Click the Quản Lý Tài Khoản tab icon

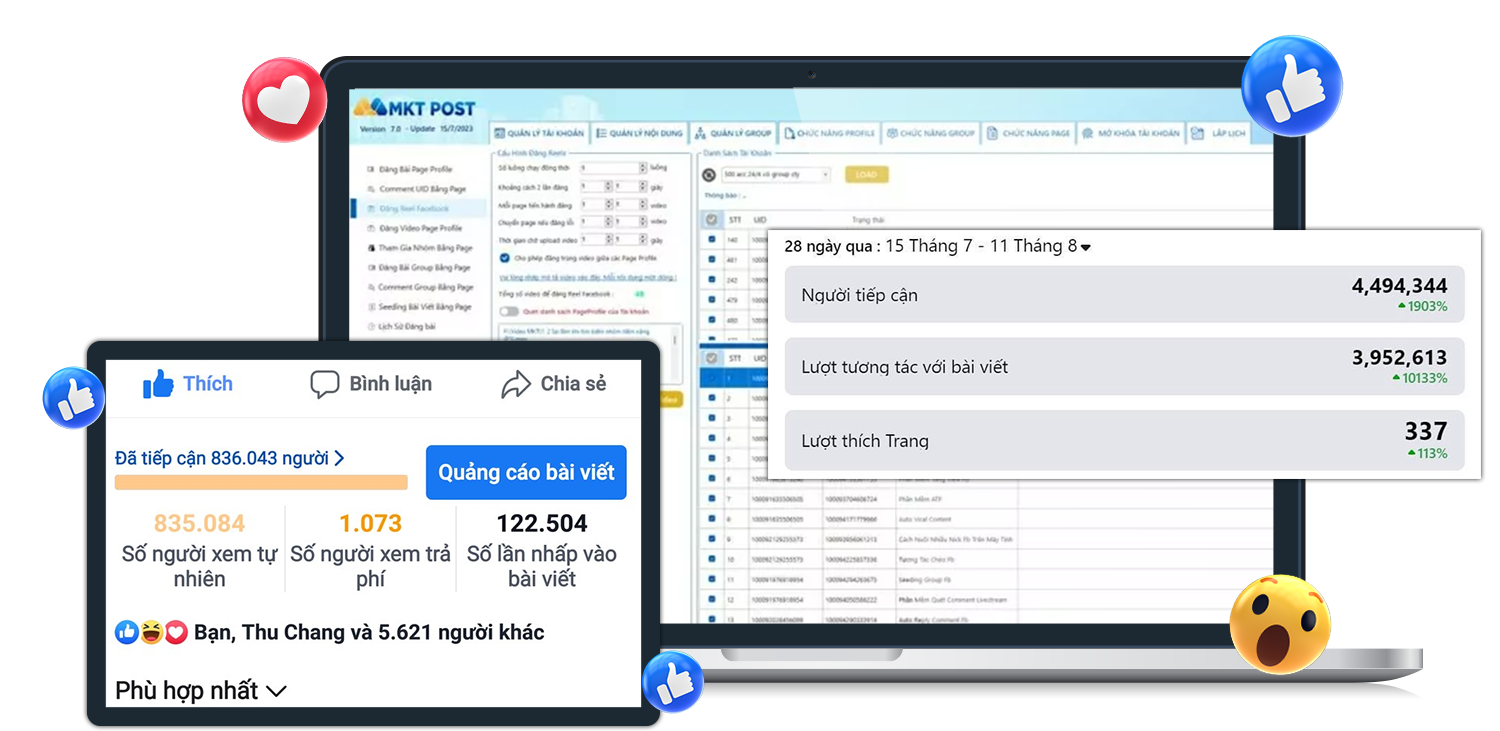coord(500,133)
